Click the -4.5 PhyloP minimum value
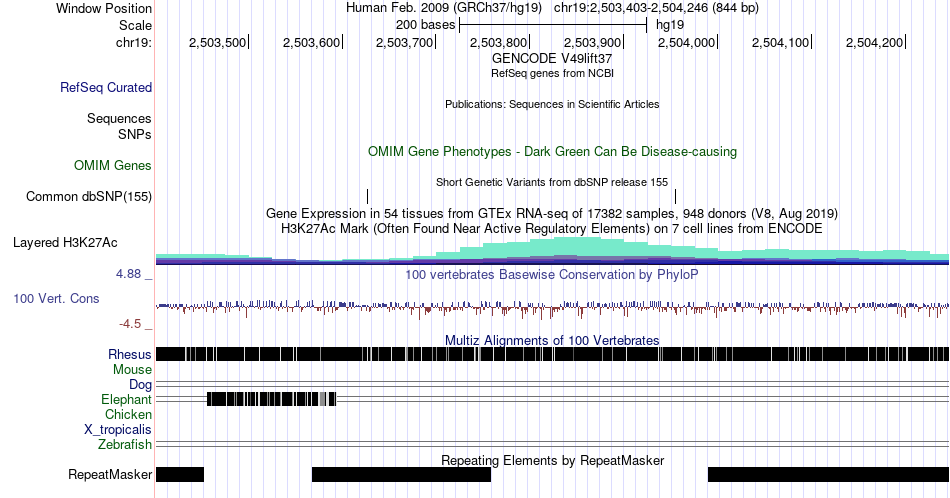 pyautogui.click(x=130, y=324)
